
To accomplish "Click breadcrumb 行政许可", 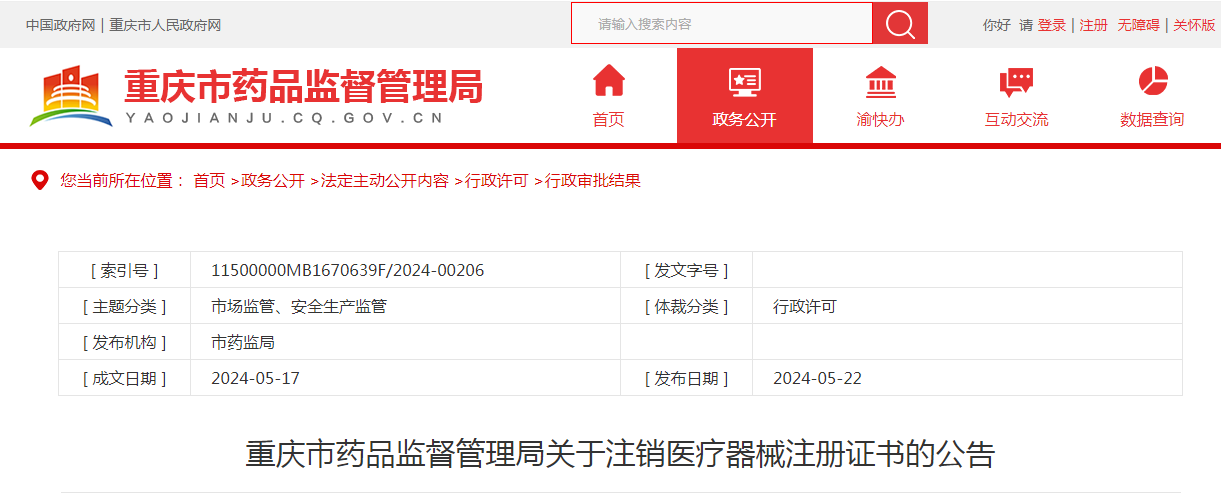I will pos(496,181).
